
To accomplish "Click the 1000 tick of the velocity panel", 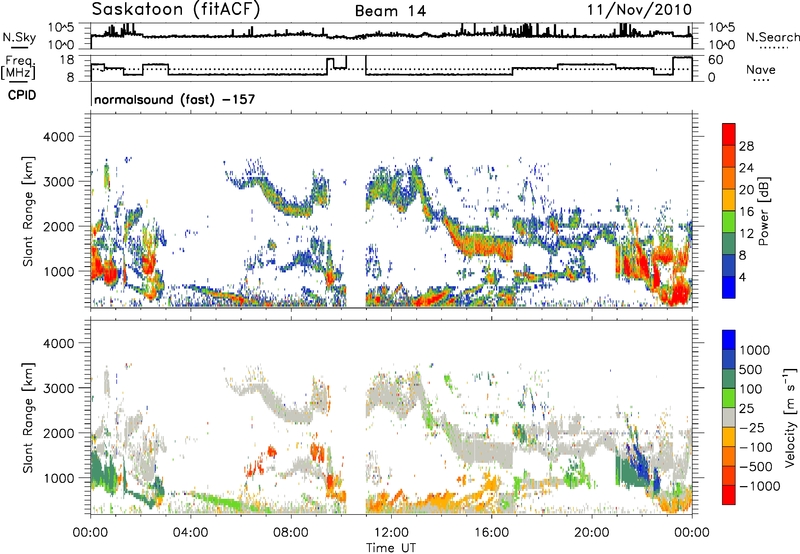I will point(62,478).
